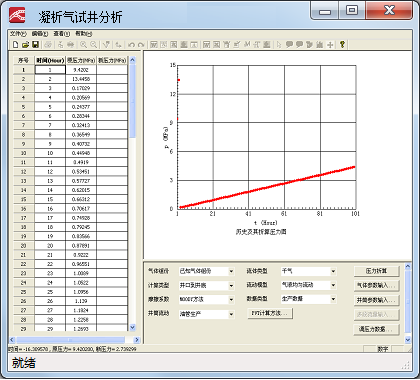420x380 pixels.
Task: Click the New document toolbar icon
Action: (x=15, y=44)
